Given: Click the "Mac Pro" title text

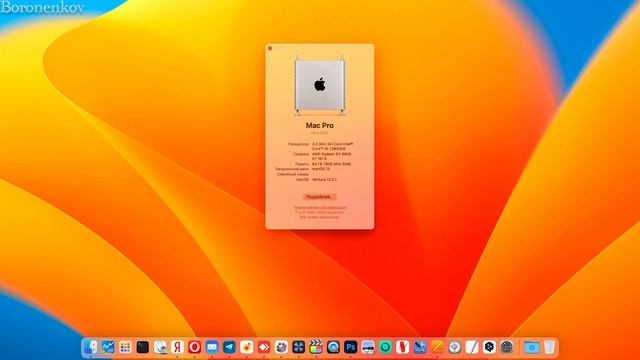Looking at the screenshot, I should click(x=320, y=125).
